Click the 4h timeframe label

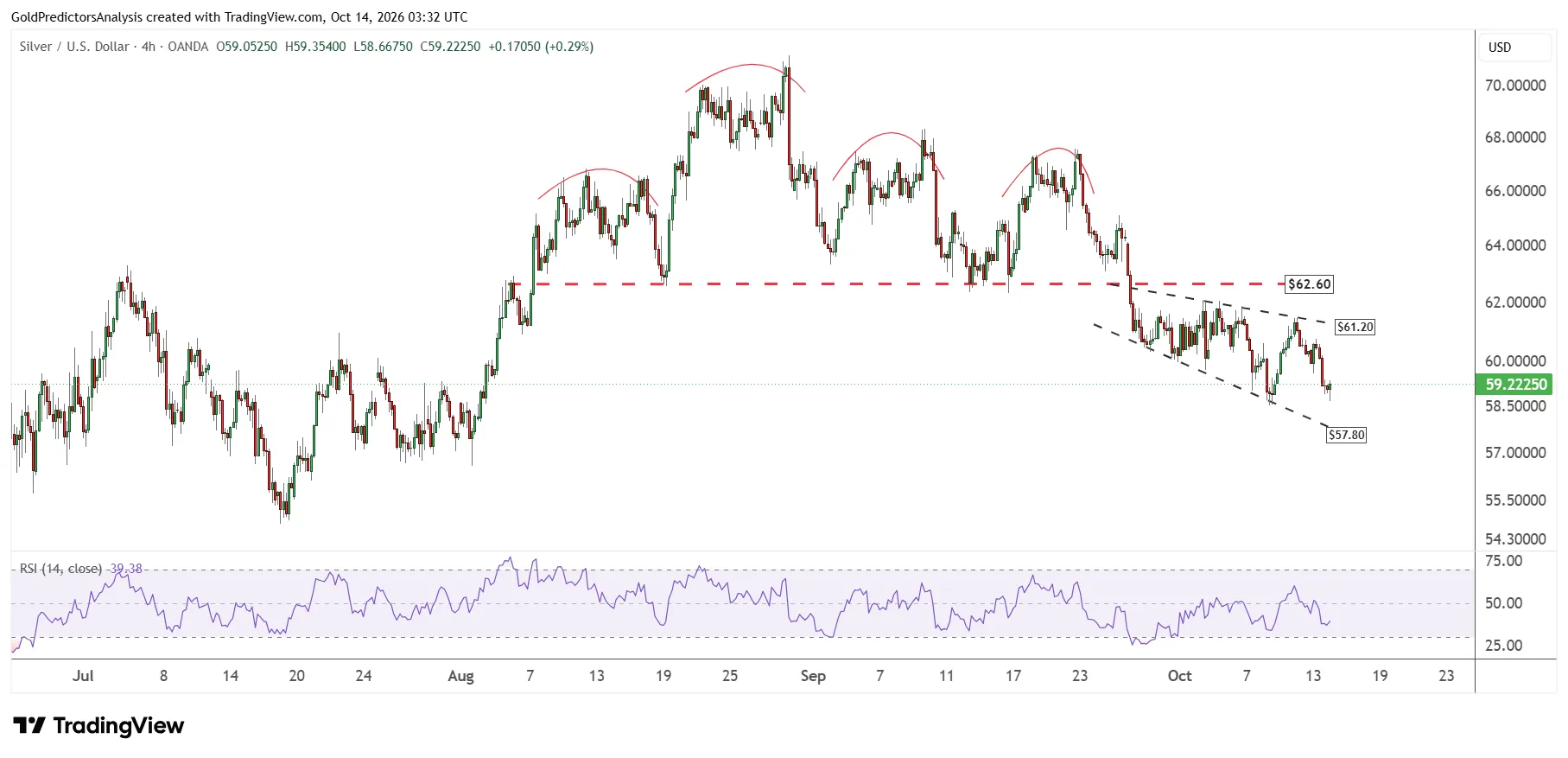pos(149,47)
